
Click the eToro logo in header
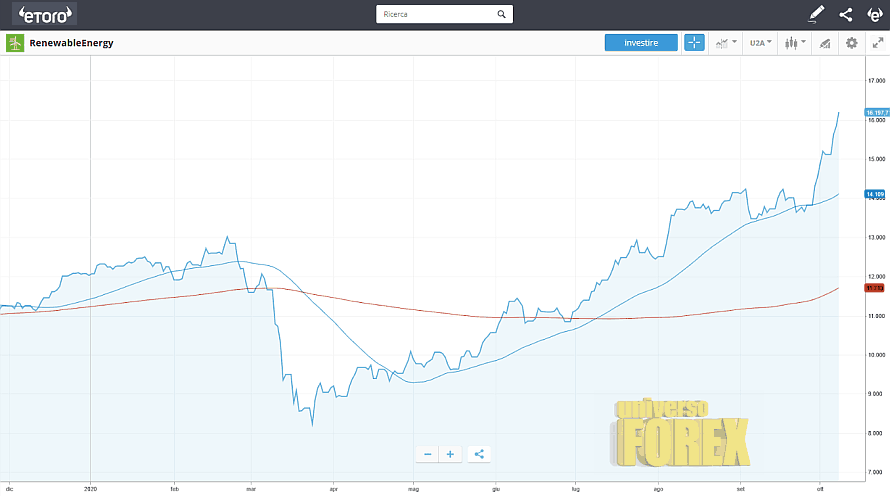point(44,14)
